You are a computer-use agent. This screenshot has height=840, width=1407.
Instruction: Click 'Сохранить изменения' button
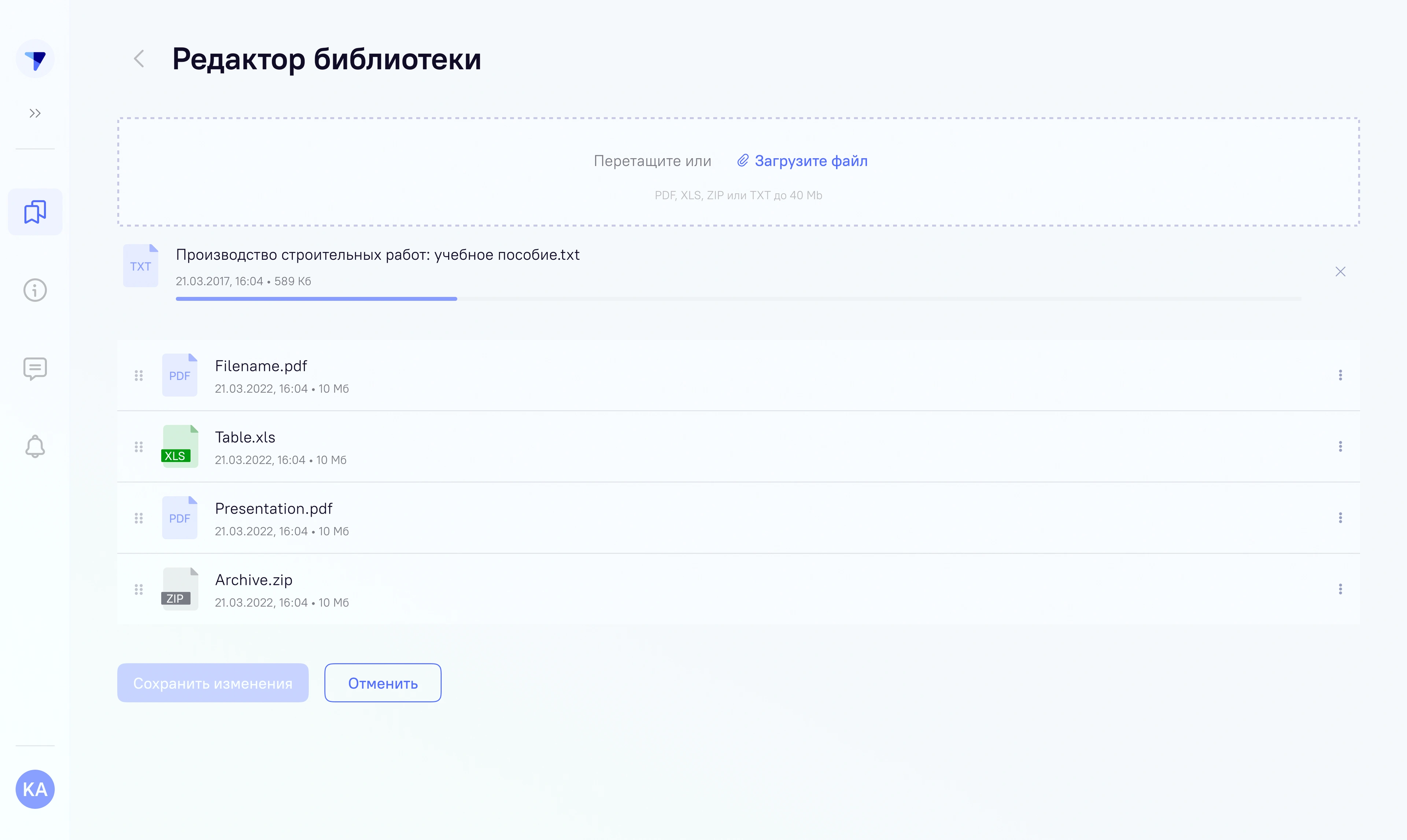click(x=213, y=683)
